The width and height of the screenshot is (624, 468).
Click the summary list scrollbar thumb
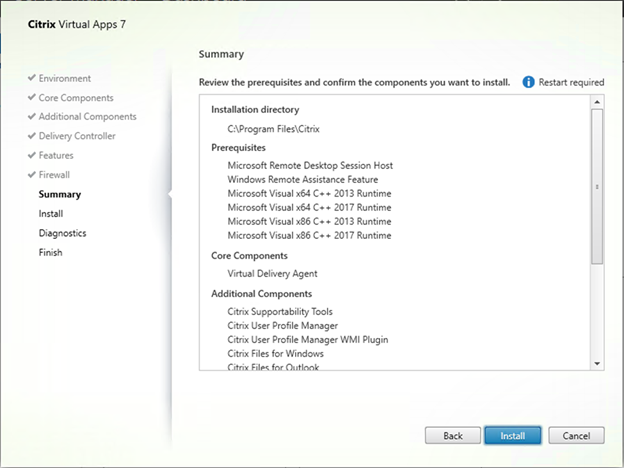click(597, 187)
